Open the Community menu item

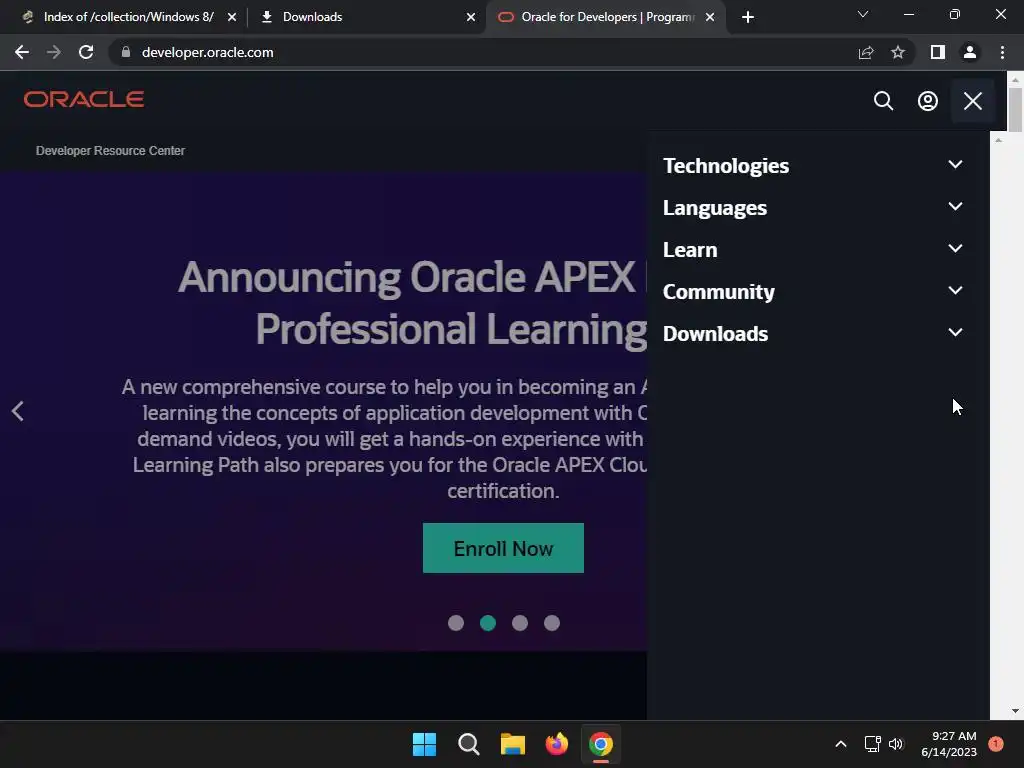pos(718,292)
